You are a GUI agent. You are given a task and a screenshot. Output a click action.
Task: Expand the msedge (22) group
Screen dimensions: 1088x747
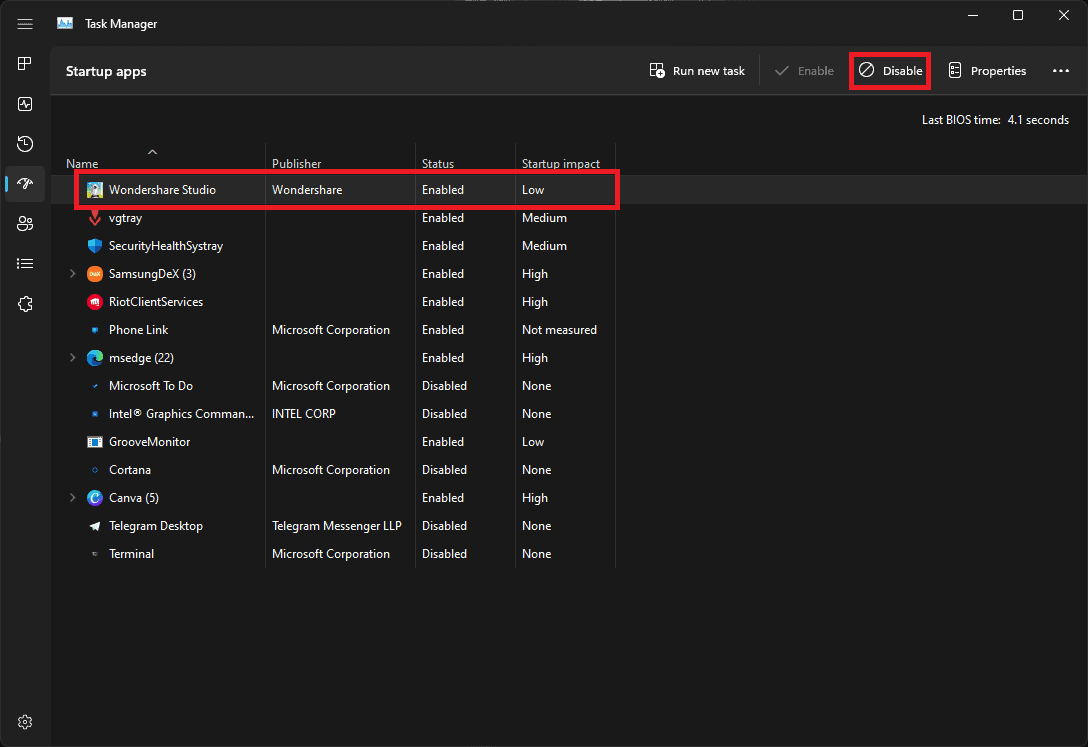tap(72, 358)
